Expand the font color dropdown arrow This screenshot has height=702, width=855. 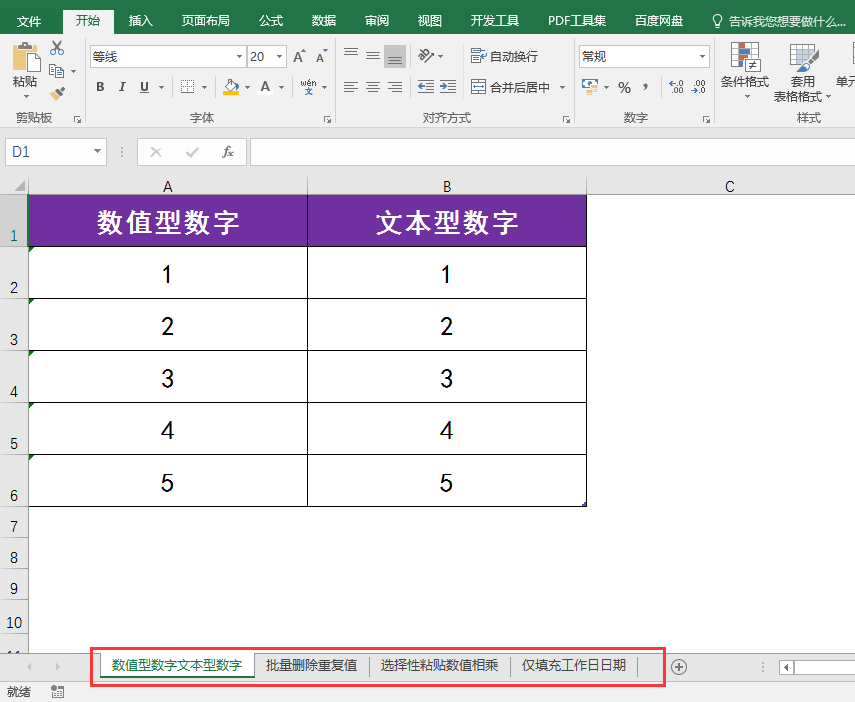pos(281,87)
